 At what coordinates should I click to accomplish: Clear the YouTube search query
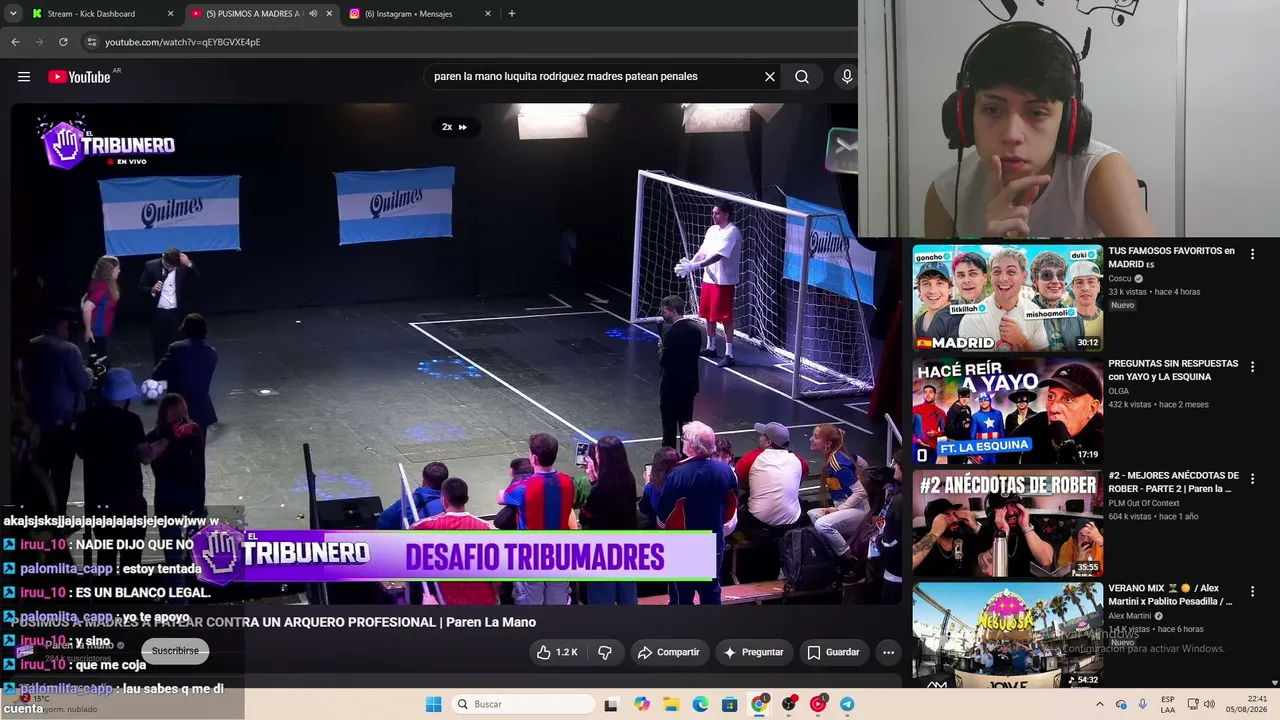[x=770, y=77]
